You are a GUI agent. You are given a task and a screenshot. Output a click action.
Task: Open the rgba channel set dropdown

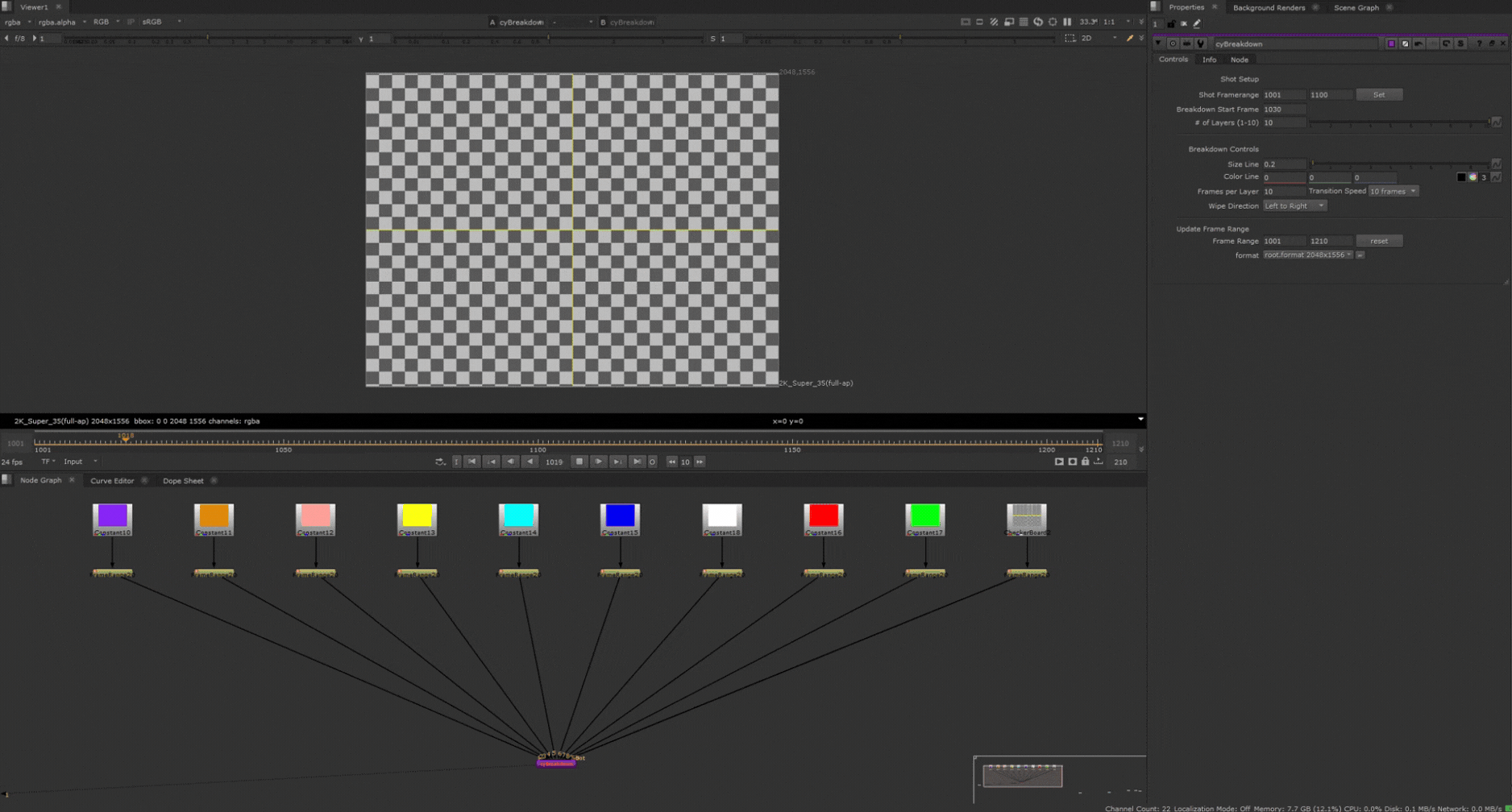tap(18, 22)
